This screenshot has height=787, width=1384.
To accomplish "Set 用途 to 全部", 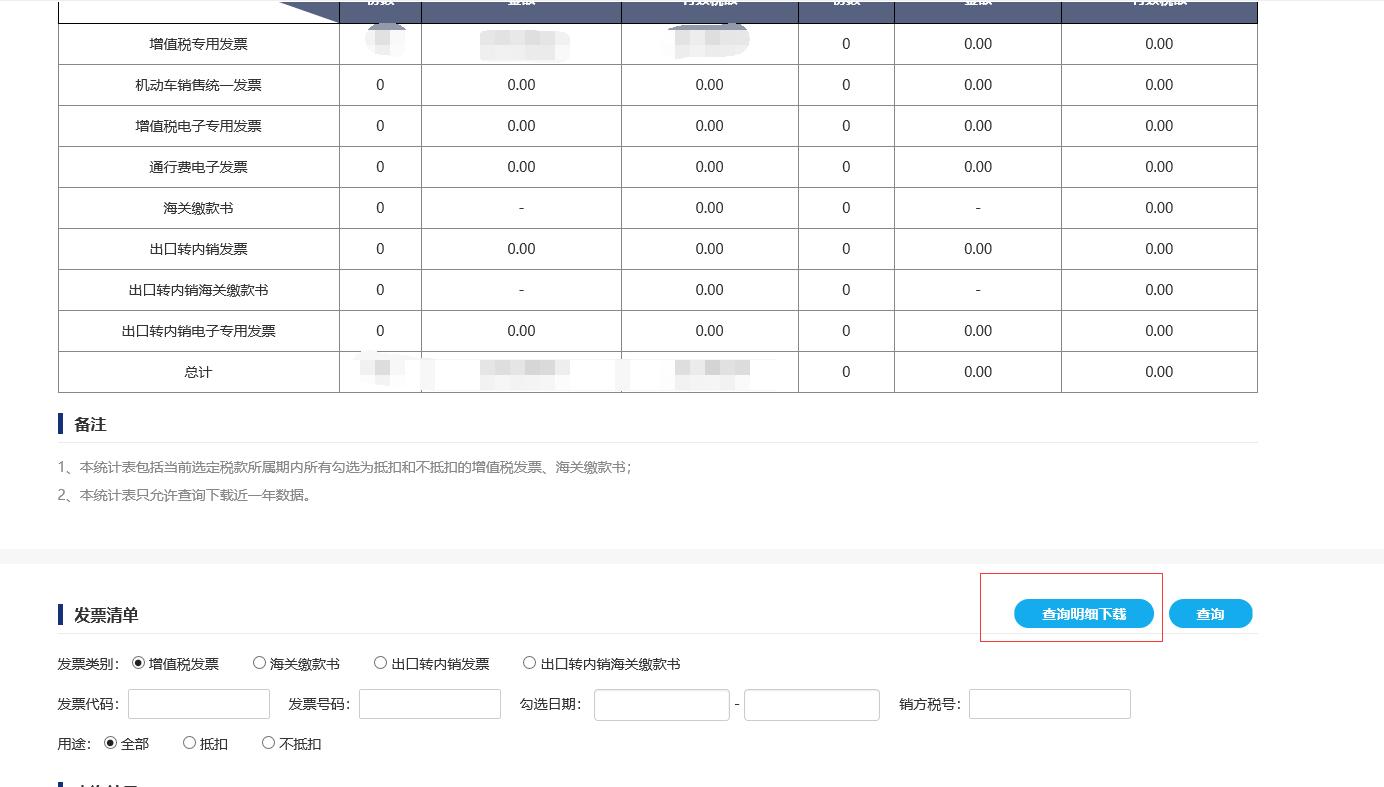I will tap(111, 743).
